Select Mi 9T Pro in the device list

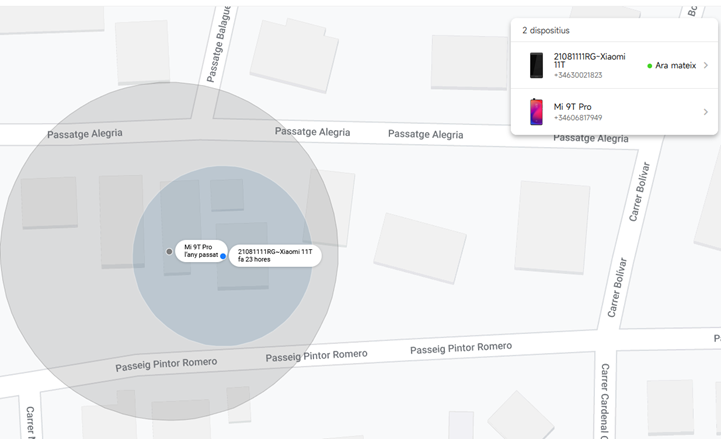pyautogui.click(x=573, y=106)
